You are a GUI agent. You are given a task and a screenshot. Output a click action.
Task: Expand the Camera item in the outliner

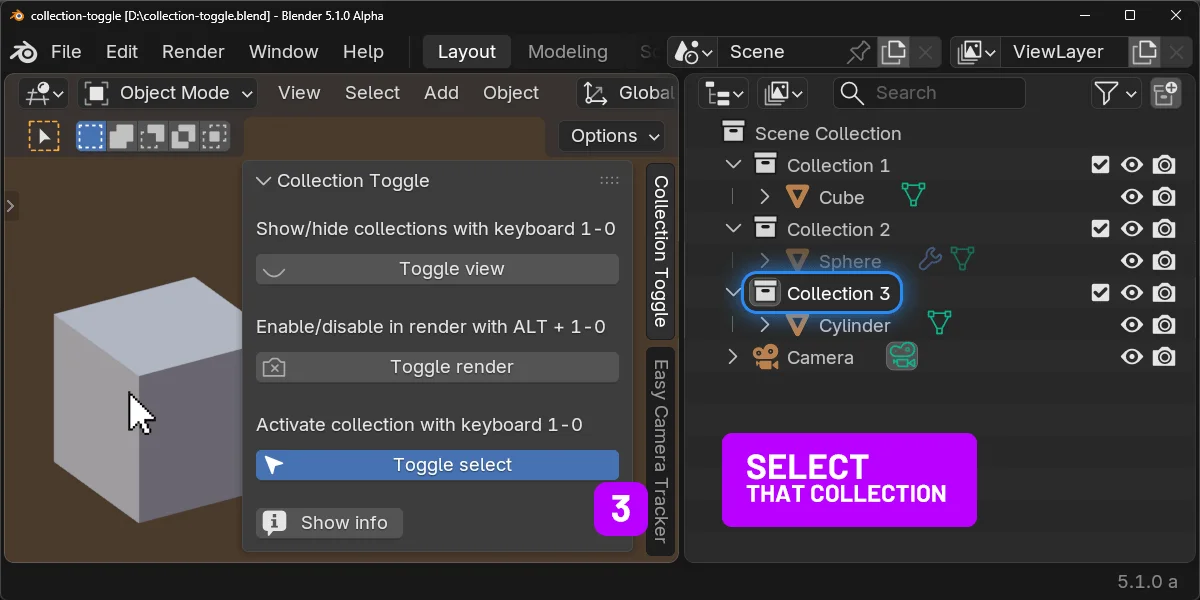point(733,356)
